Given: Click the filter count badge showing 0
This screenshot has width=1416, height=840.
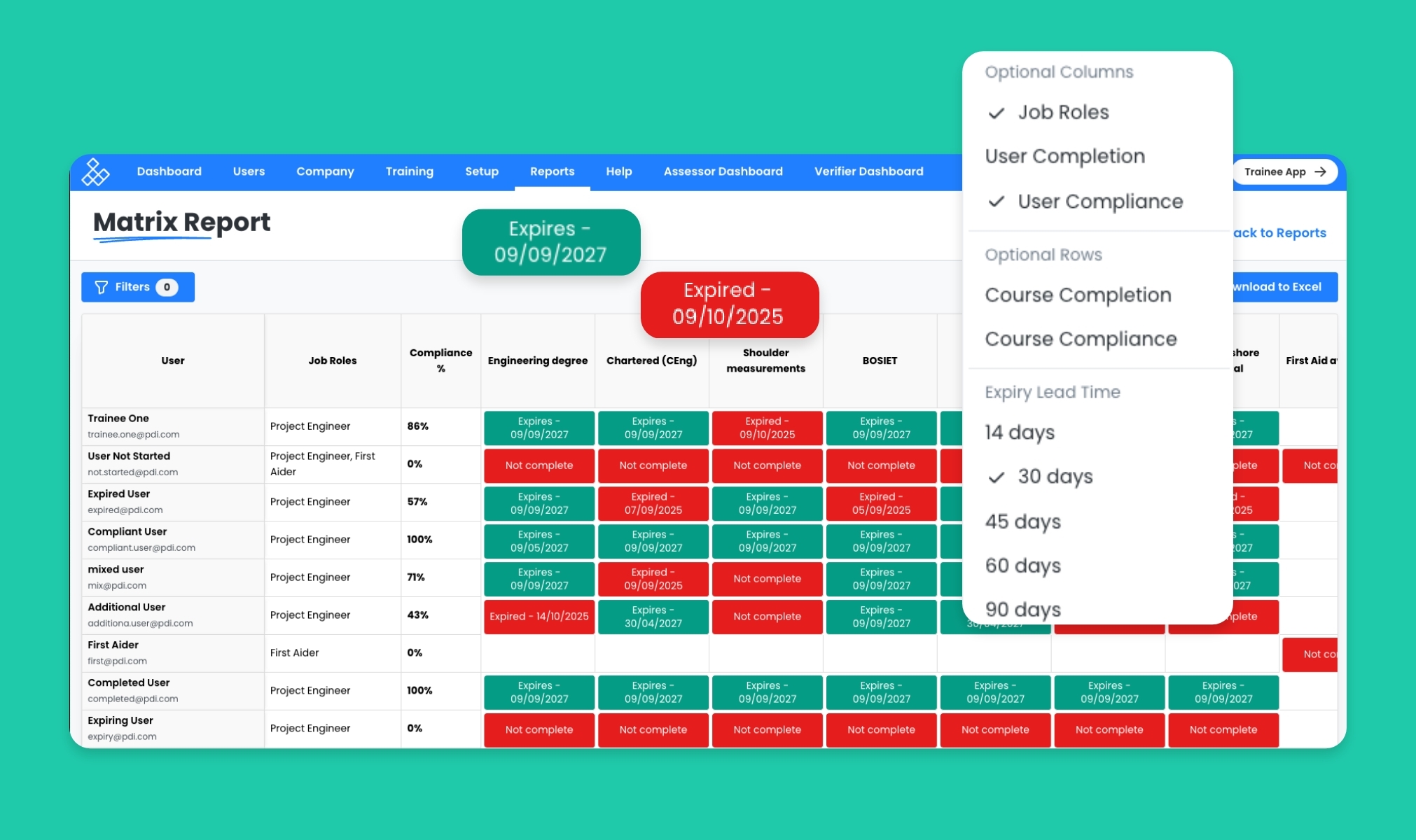Looking at the screenshot, I should tap(167, 287).
